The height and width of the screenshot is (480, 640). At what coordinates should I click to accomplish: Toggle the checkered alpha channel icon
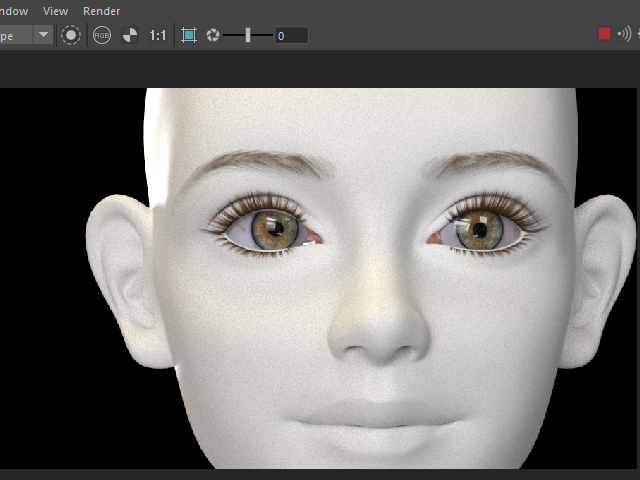click(130, 35)
